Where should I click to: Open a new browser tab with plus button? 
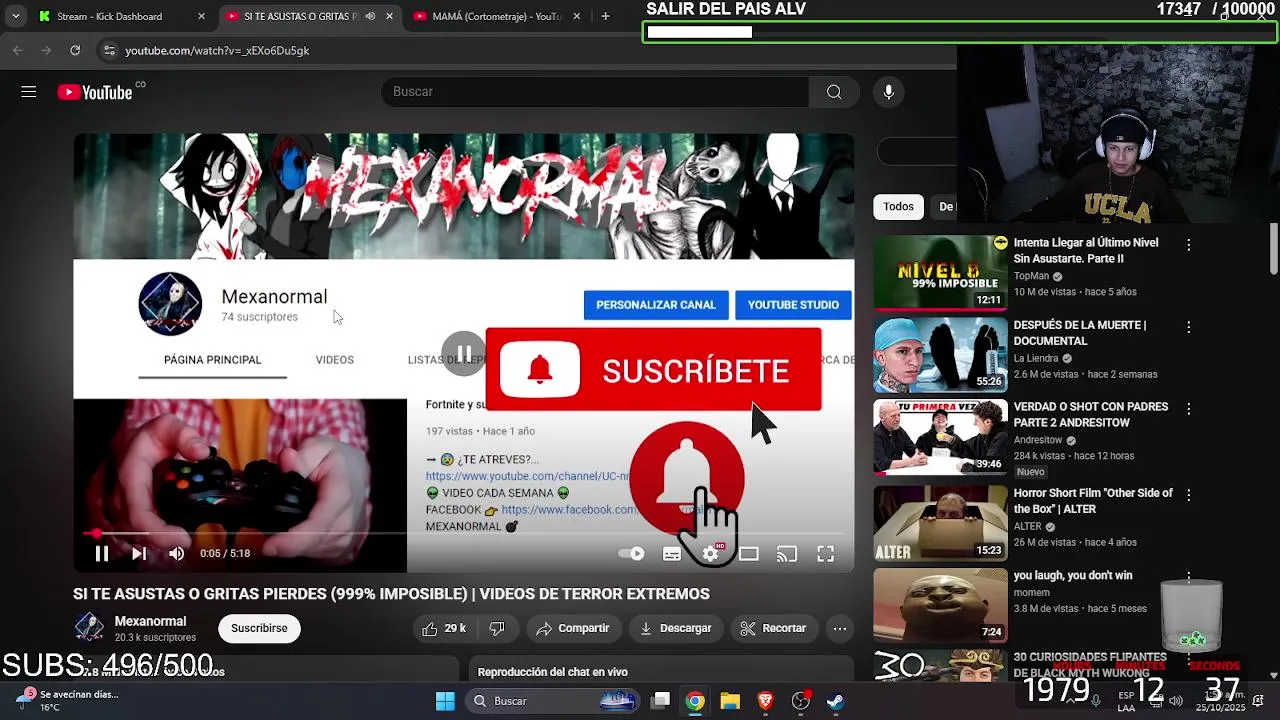point(605,16)
